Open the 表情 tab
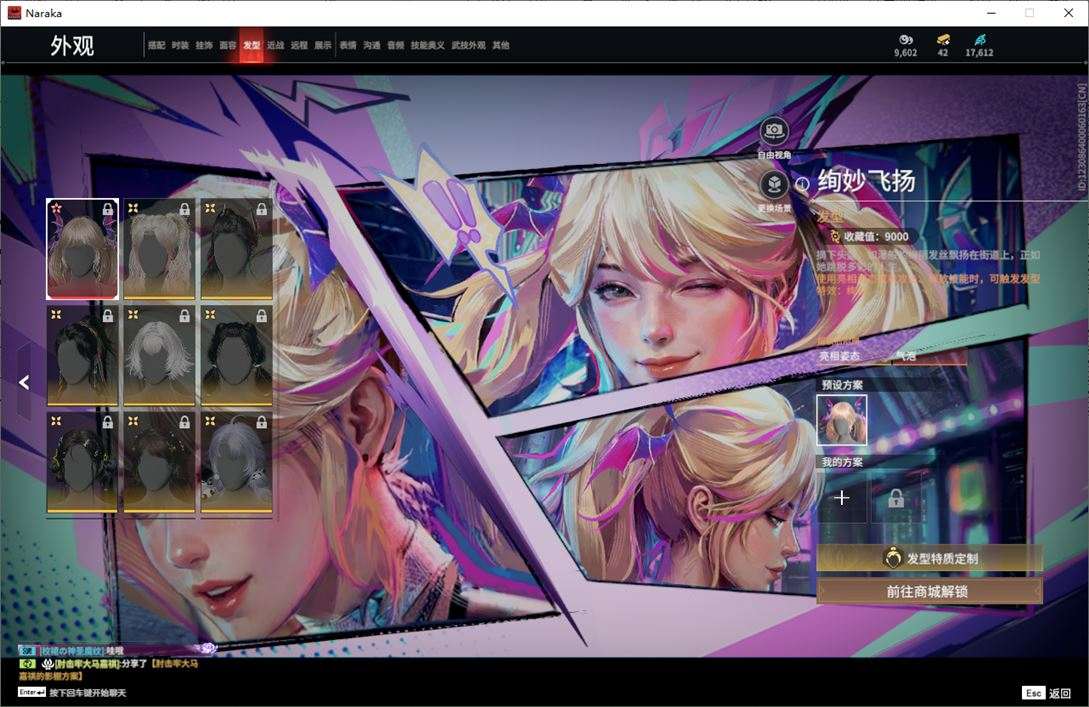Image resolution: width=1089 pixels, height=707 pixels. (348, 45)
